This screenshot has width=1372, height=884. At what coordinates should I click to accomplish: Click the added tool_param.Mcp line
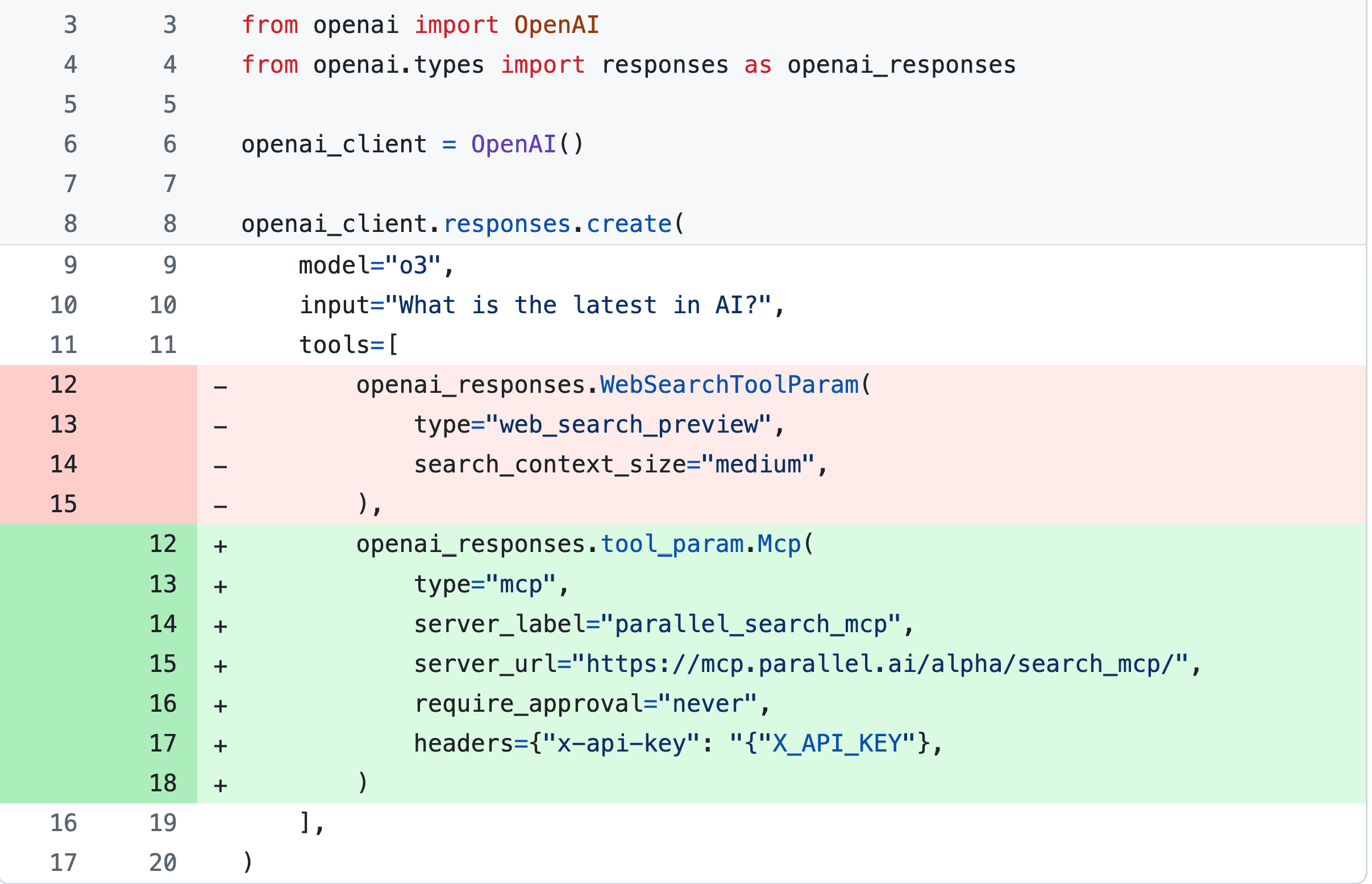click(x=585, y=544)
